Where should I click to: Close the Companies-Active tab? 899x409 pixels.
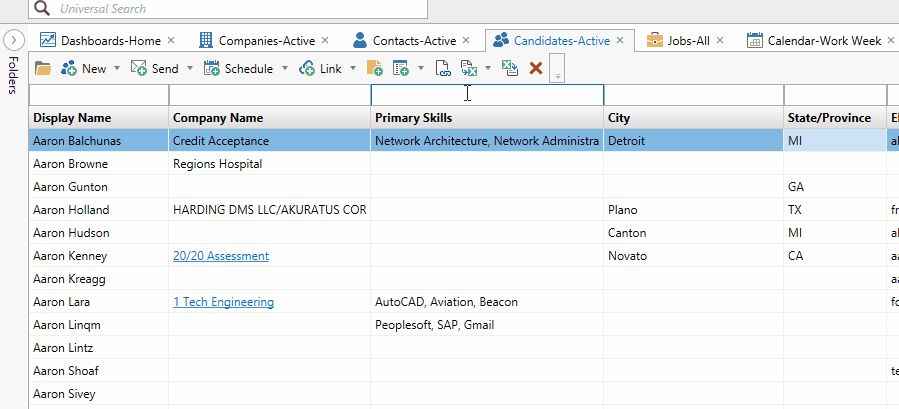pos(325,40)
